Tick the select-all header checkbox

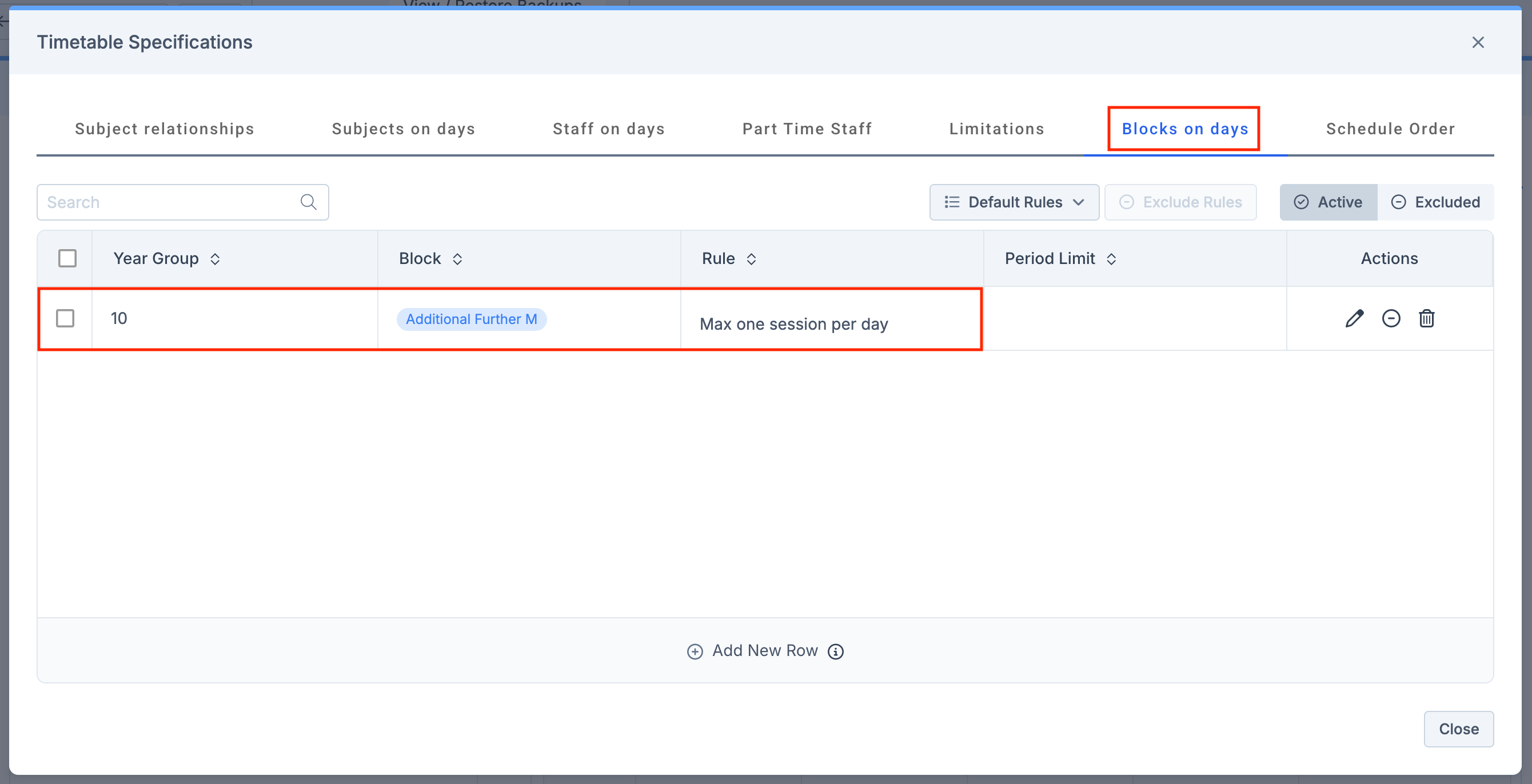pyautogui.click(x=67, y=258)
